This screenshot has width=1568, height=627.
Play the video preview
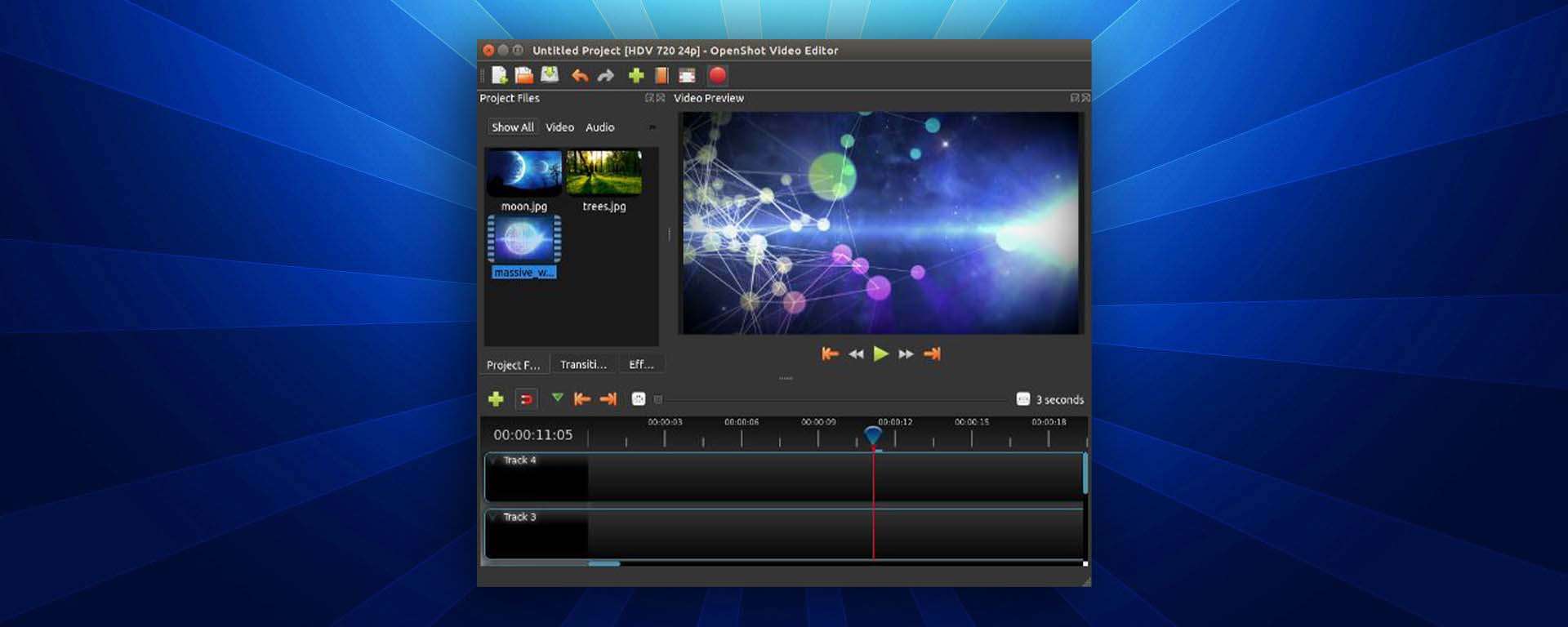881,354
